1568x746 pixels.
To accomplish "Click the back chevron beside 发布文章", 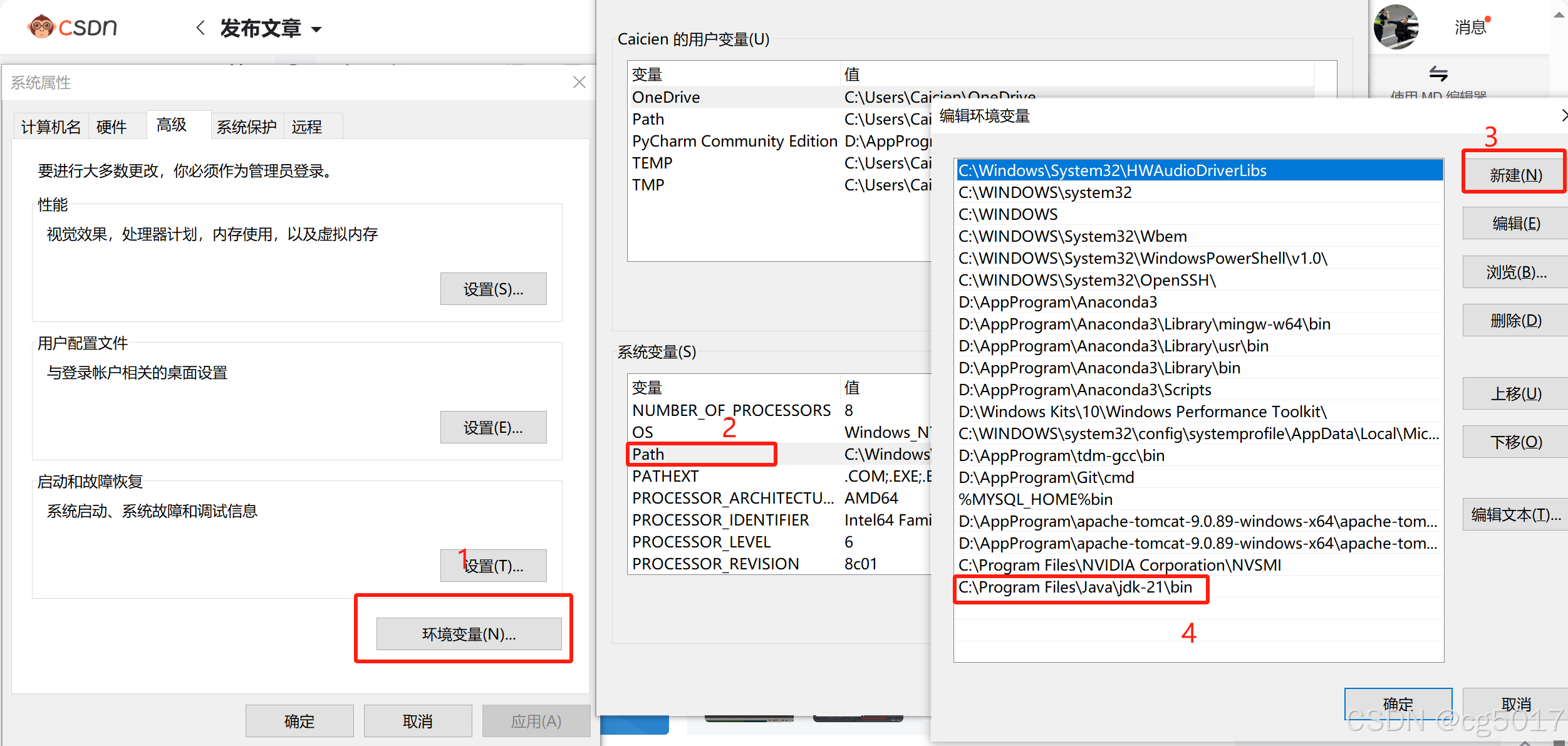I will [x=200, y=28].
